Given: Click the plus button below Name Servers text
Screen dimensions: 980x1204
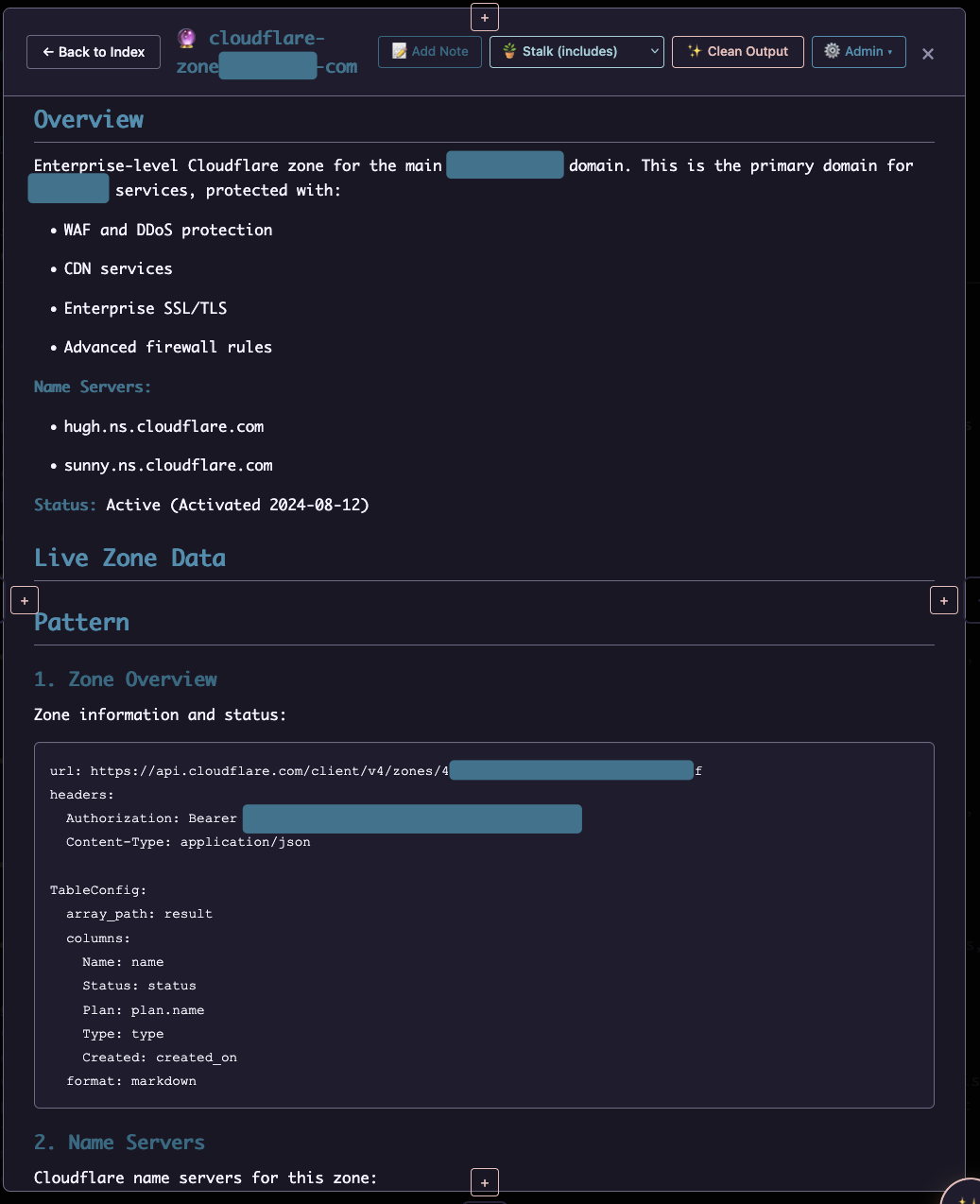Looking at the screenshot, I should click(485, 1182).
